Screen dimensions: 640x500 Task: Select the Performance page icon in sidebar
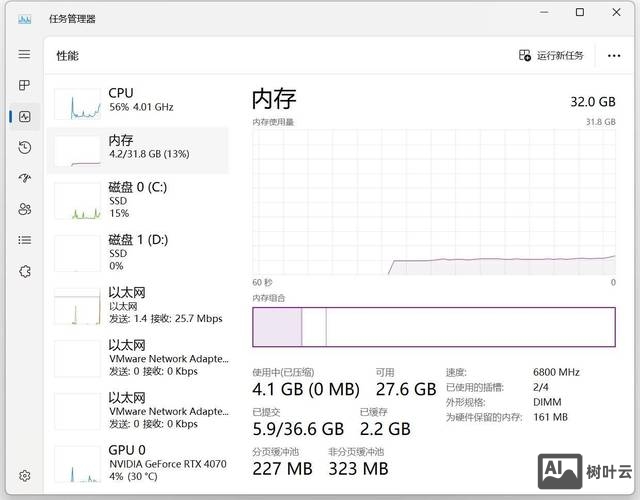(24, 117)
